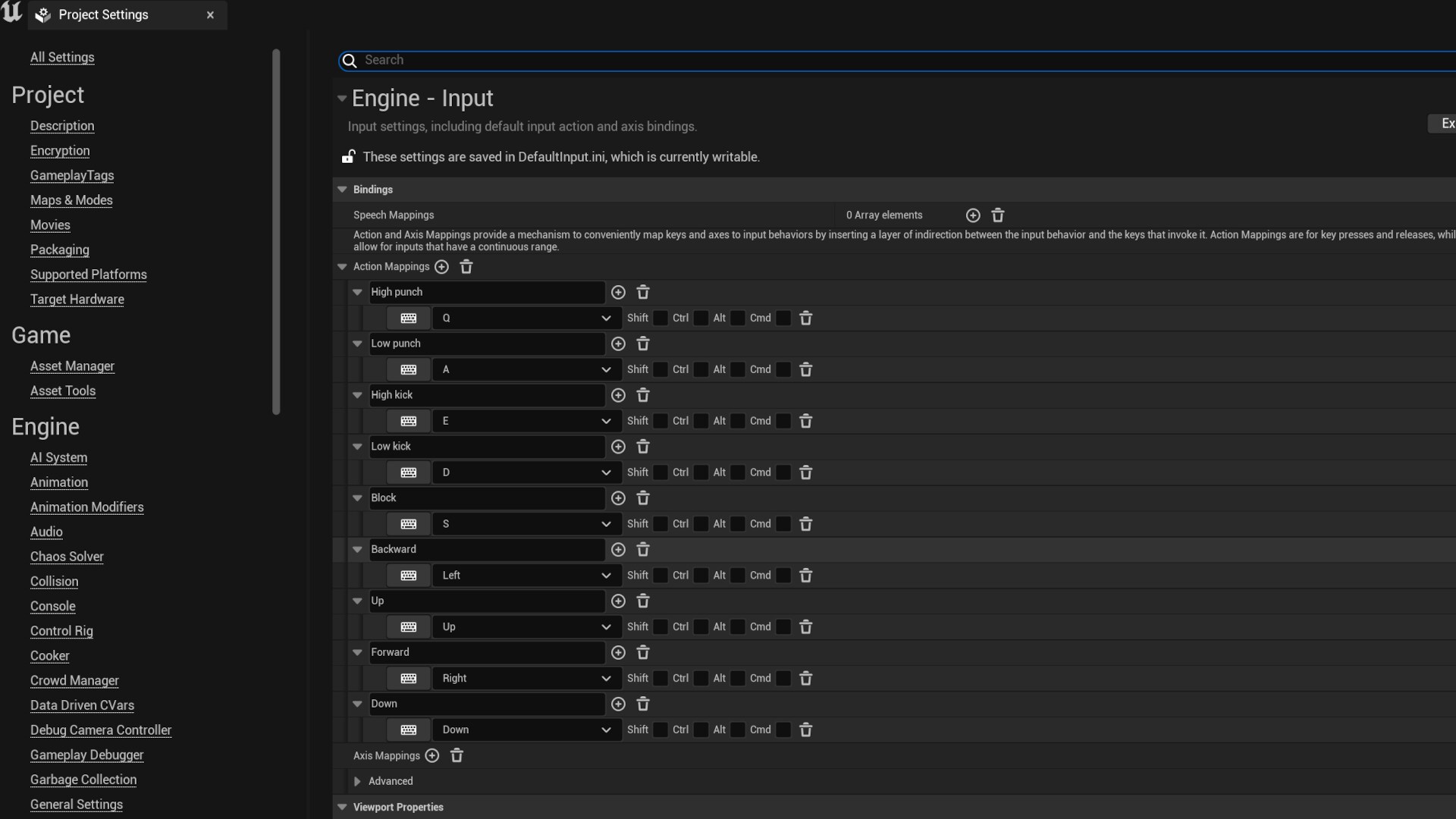This screenshot has width=1456, height=819.
Task: Open the key dropdown for High kick
Action: pos(605,421)
